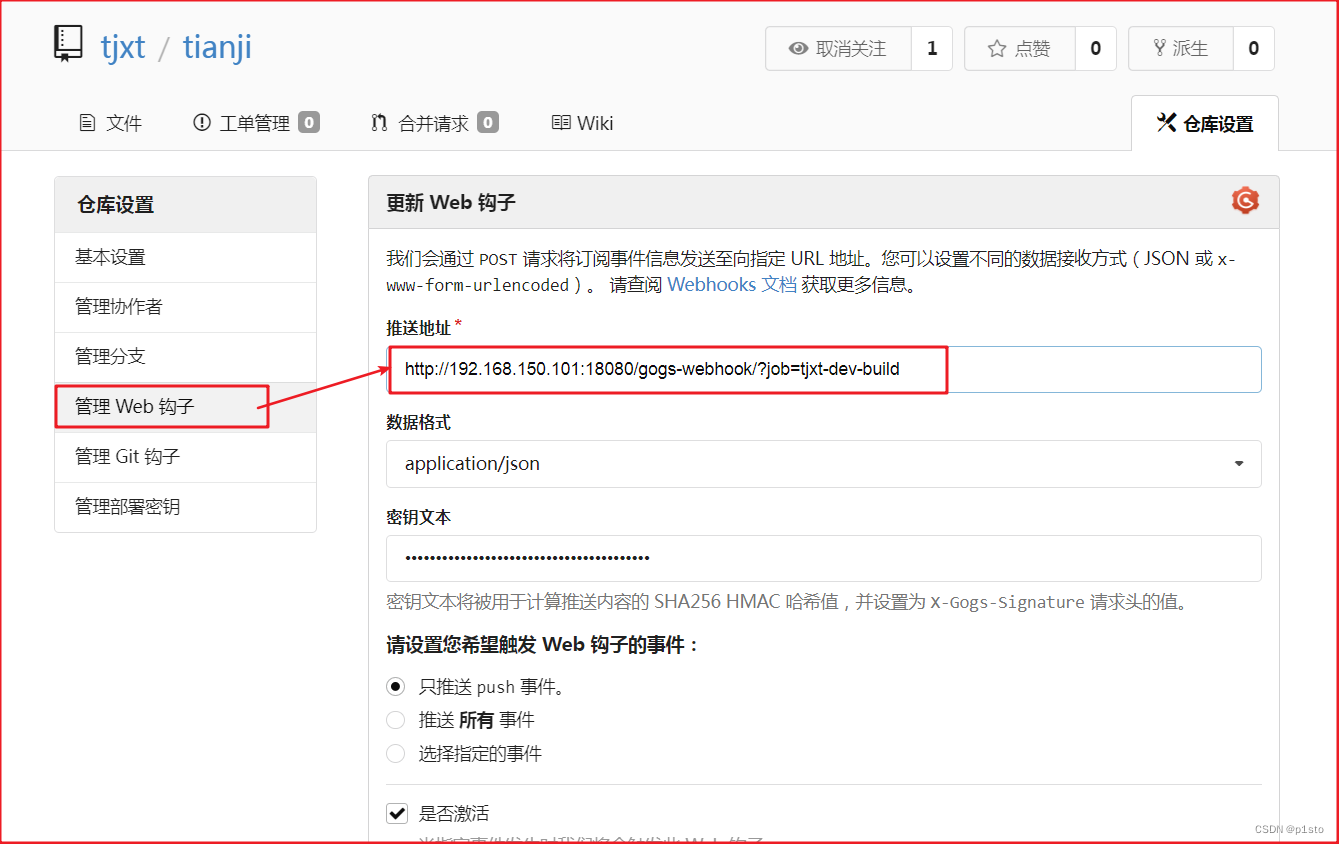Select 选择指定的事件 radio button
Screen dimensions: 1339x844
[396, 753]
